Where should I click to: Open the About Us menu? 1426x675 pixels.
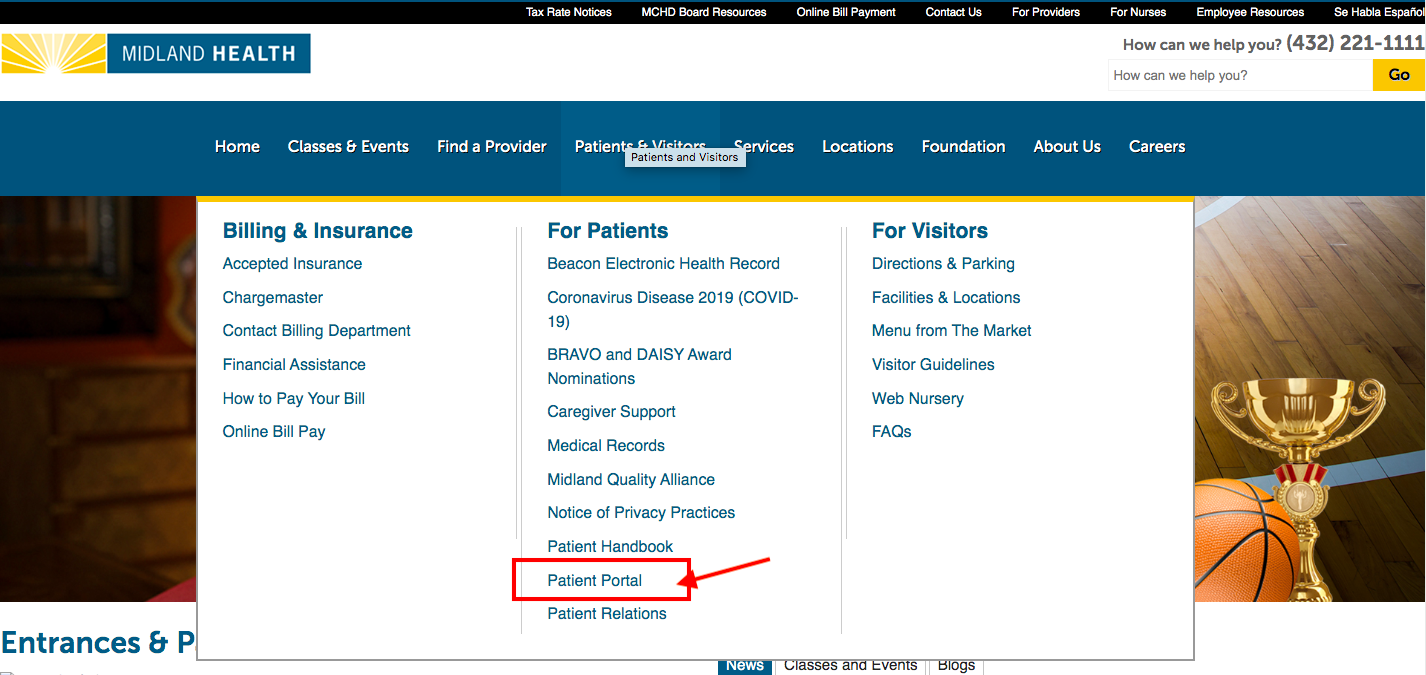(x=1067, y=146)
